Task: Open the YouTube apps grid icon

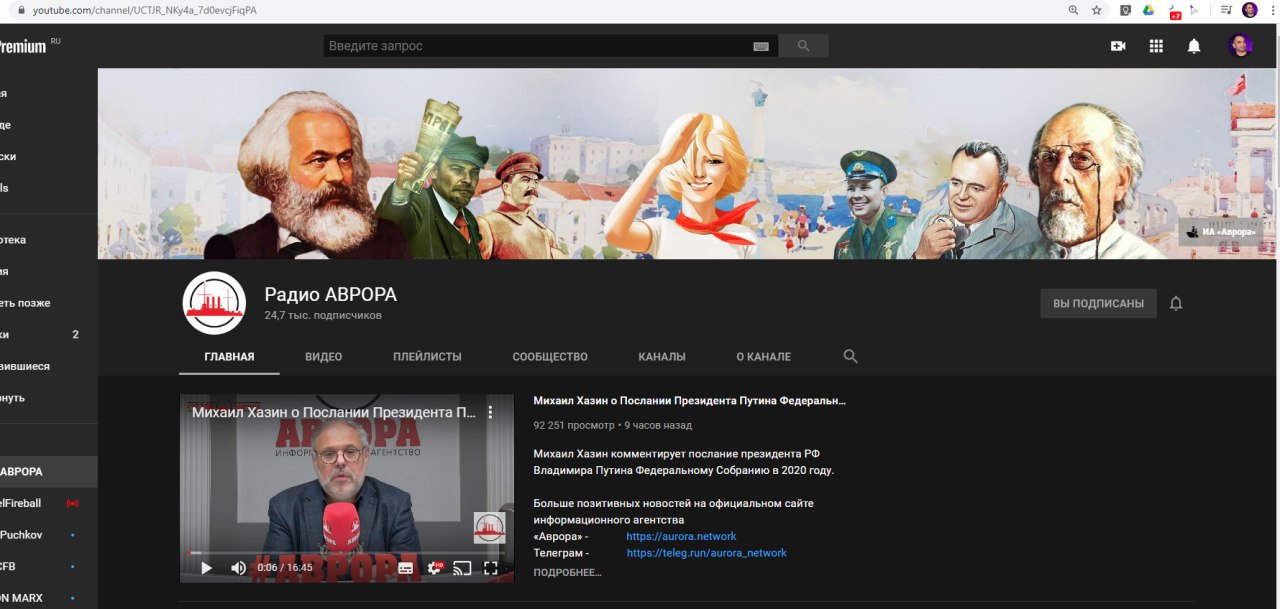Action: click(1156, 46)
